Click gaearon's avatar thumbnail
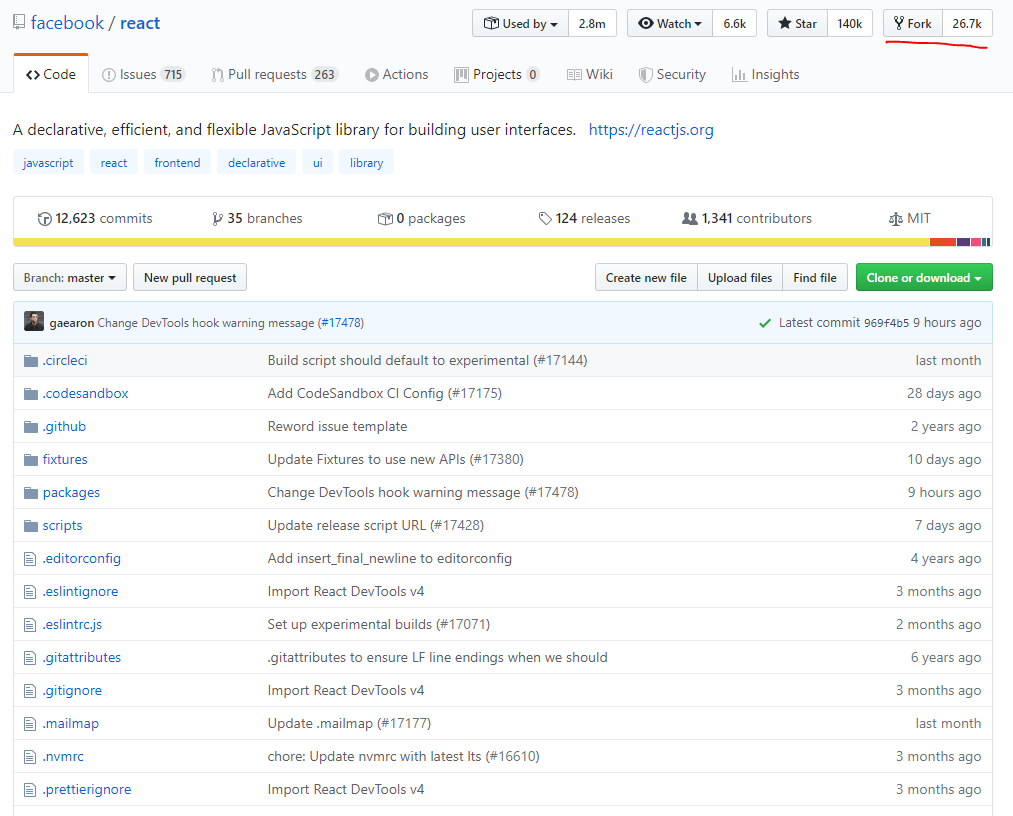 [34, 321]
